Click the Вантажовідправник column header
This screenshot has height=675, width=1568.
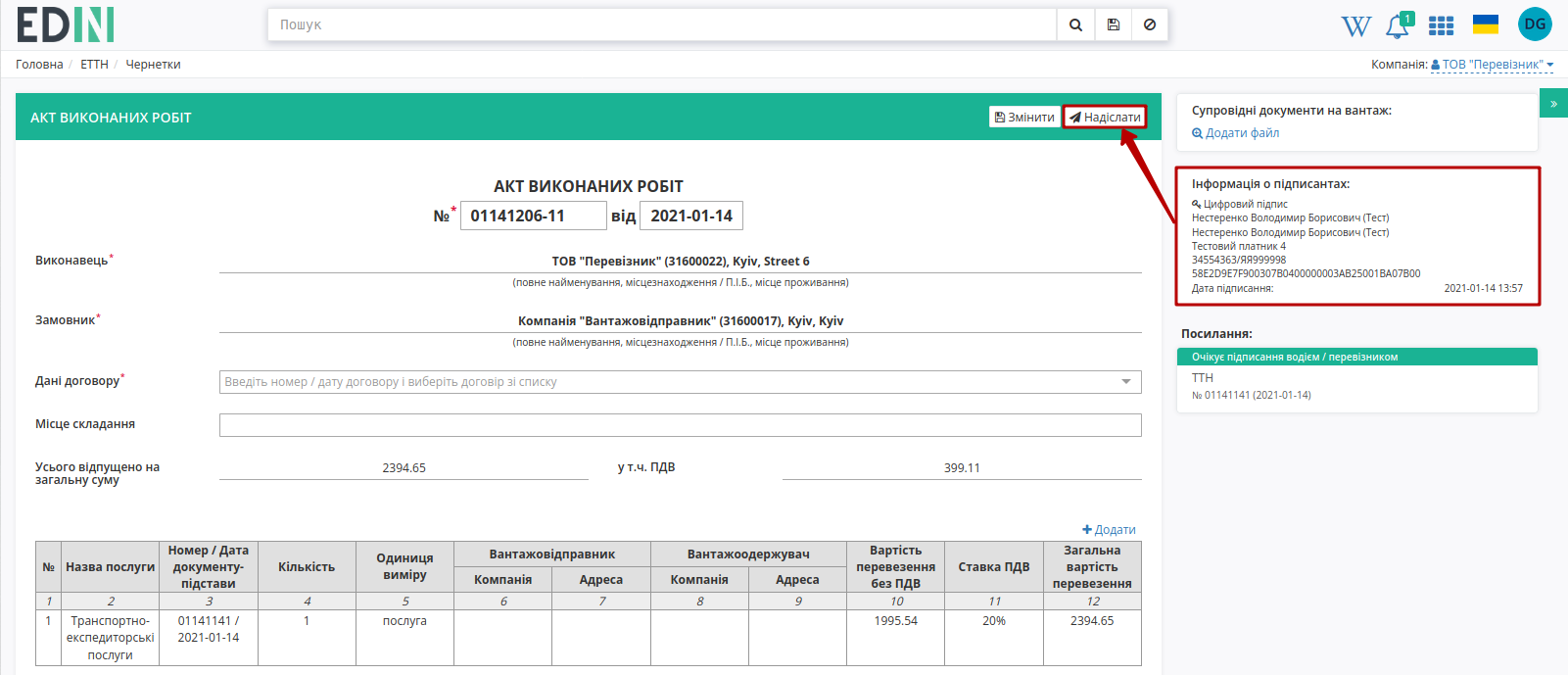552,554
